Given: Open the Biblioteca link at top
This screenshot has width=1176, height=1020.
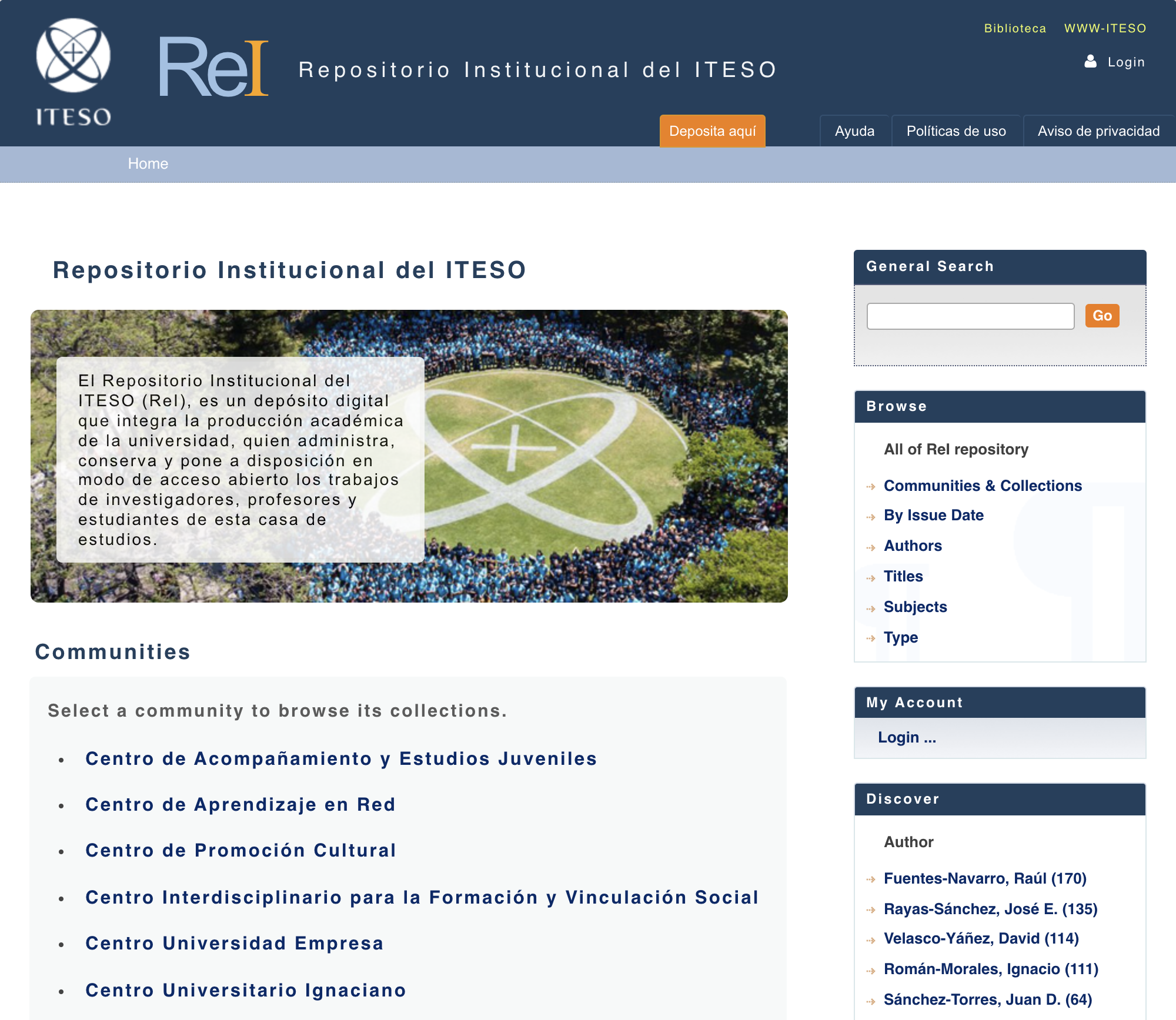Looking at the screenshot, I should tap(1015, 28).
